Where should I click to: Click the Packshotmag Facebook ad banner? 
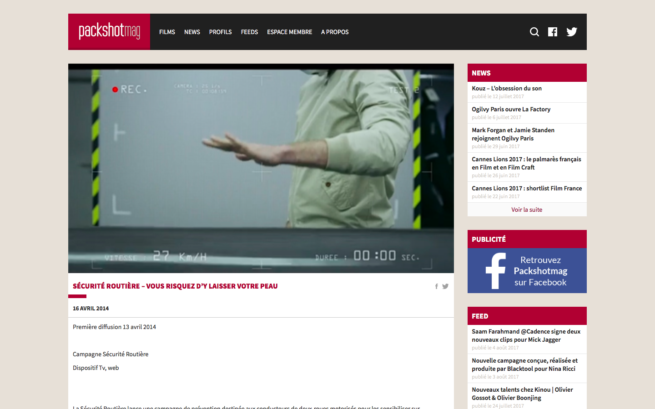point(526,270)
